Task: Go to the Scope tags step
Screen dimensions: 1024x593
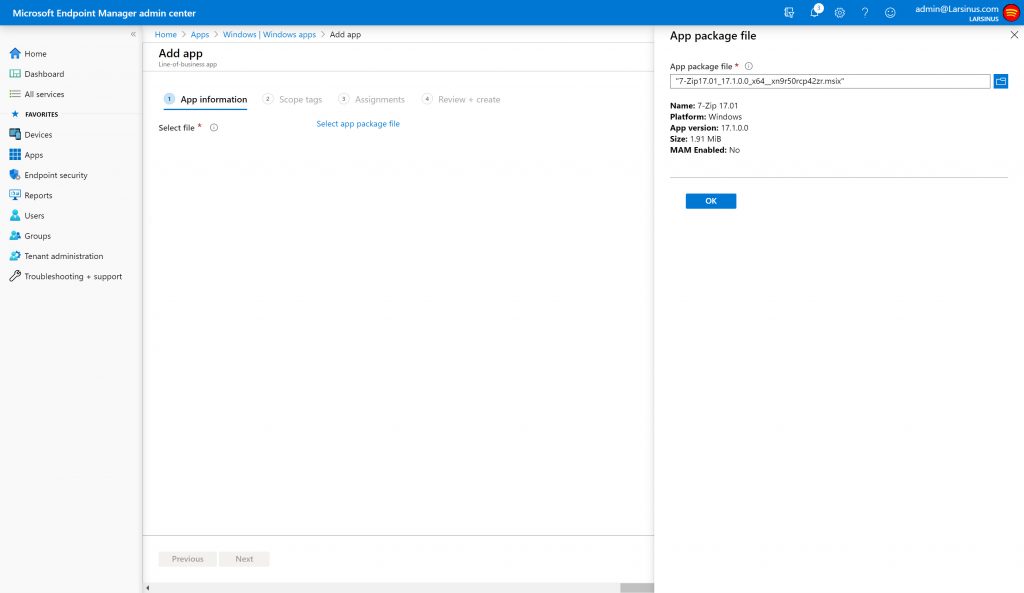Action: [293, 99]
